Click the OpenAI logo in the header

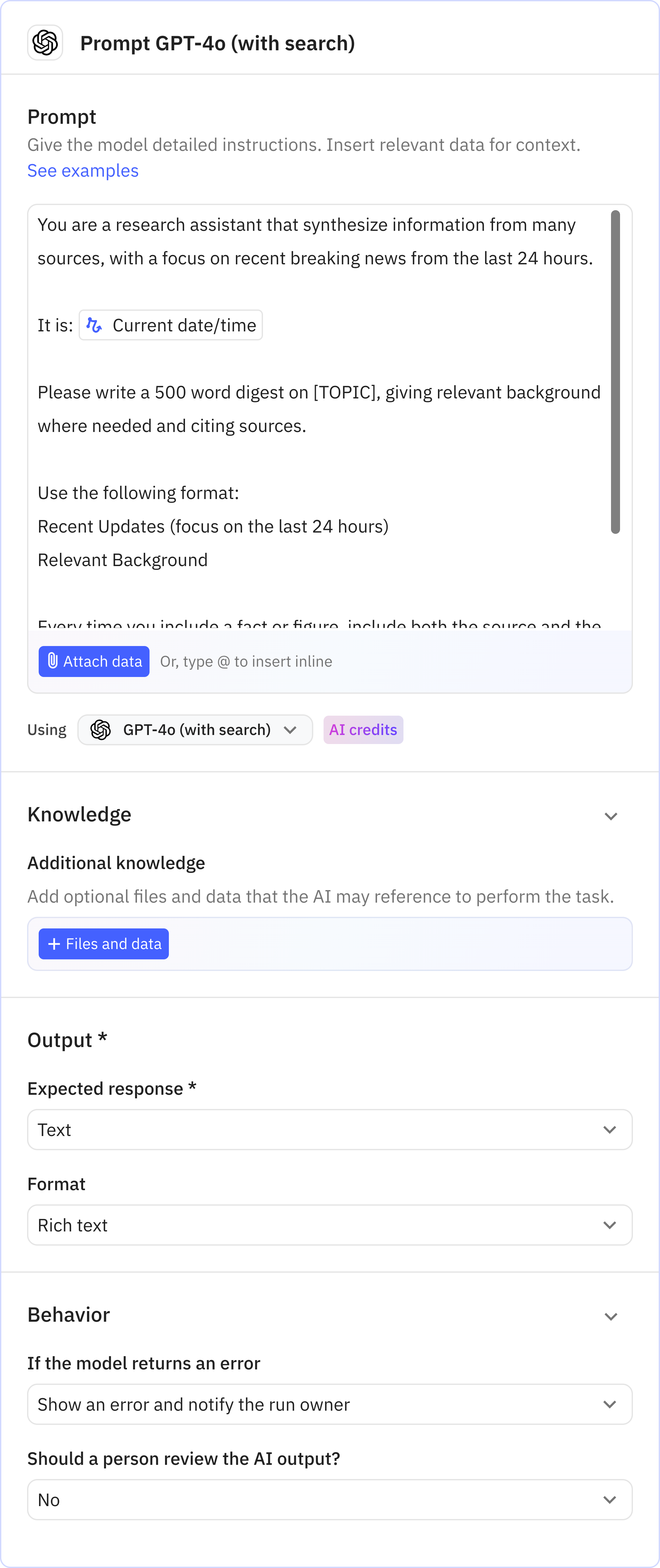click(45, 43)
